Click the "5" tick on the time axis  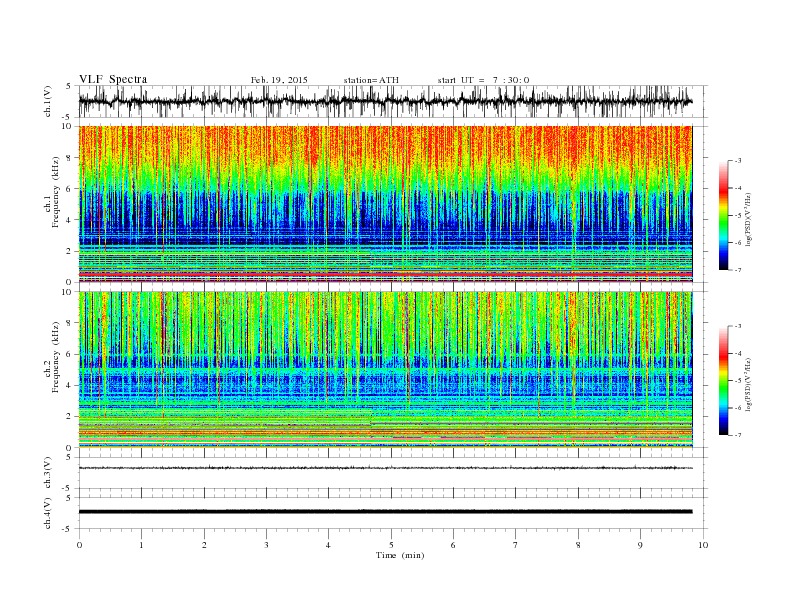tap(391, 545)
